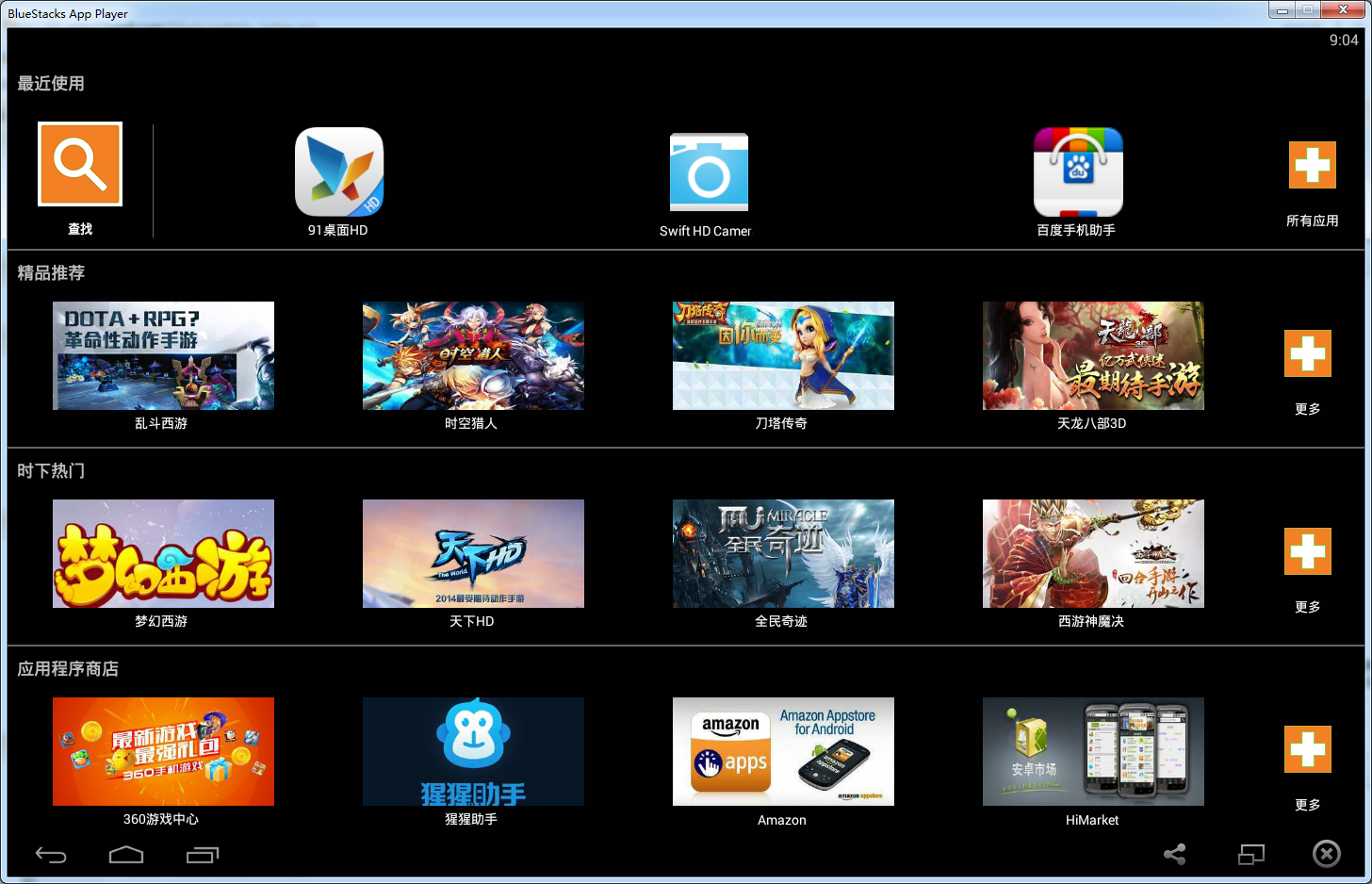Open the Amazon Appstore banner
The image size is (1372, 884).
tap(783, 751)
